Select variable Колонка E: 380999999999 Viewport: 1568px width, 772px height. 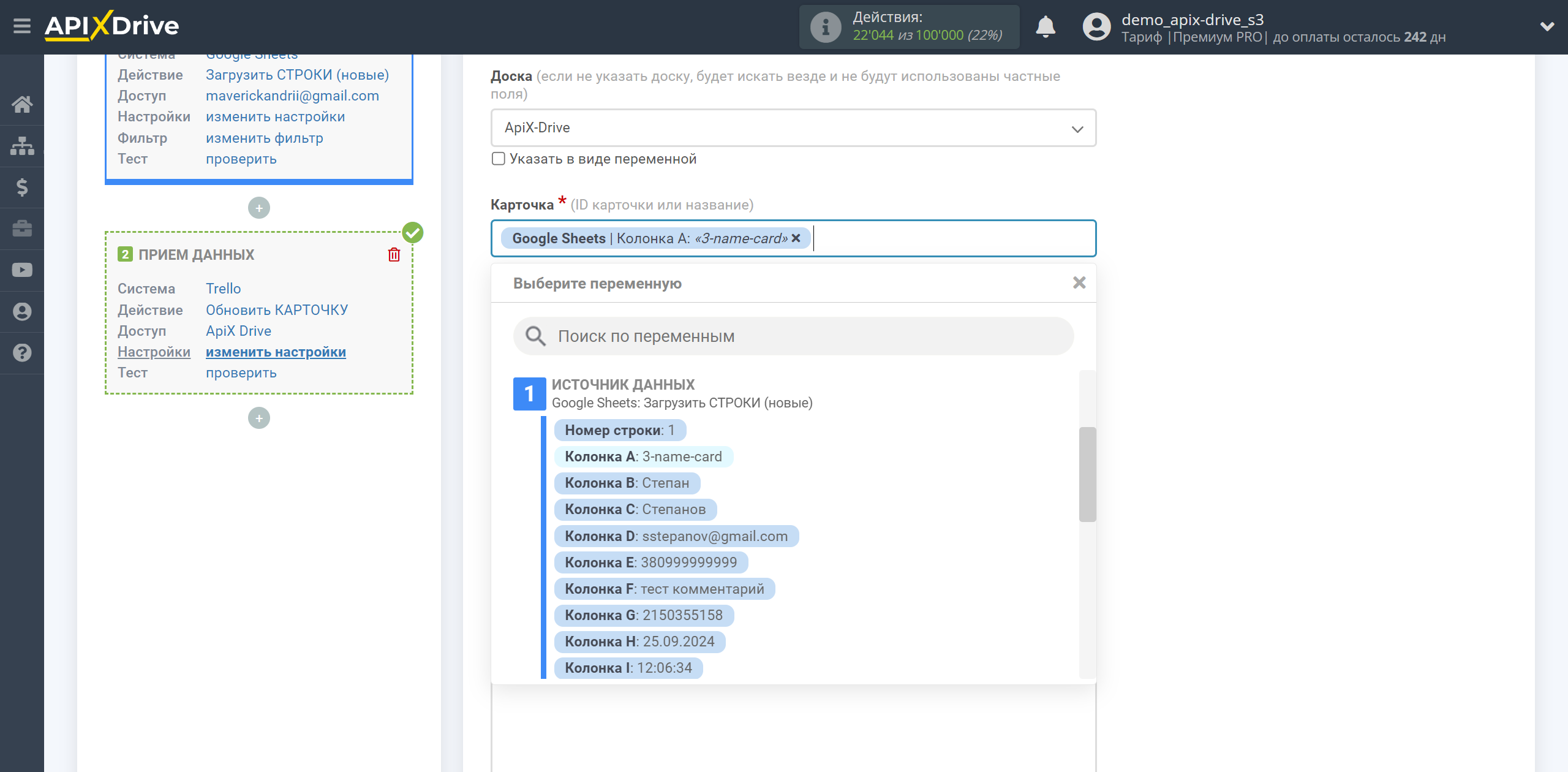pyautogui.click(x=651, y=562)
